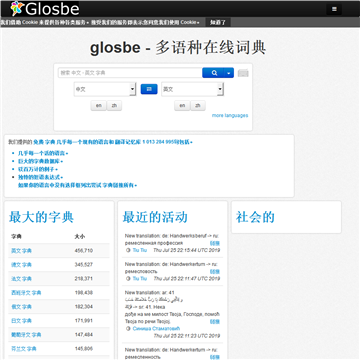Choose 'en' under the source language selector
360x360 pixels.
click(x=99, y=106)
